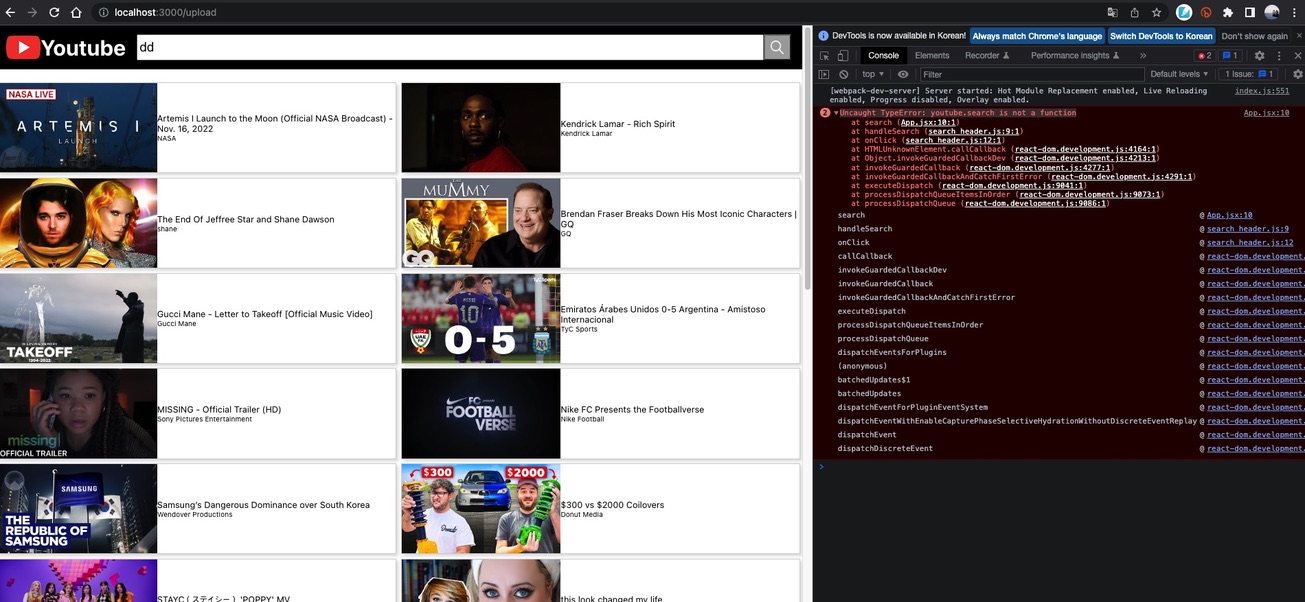
Task: Switch to the Elements tab
Action: pyautogui.click(x=932, y=56)
